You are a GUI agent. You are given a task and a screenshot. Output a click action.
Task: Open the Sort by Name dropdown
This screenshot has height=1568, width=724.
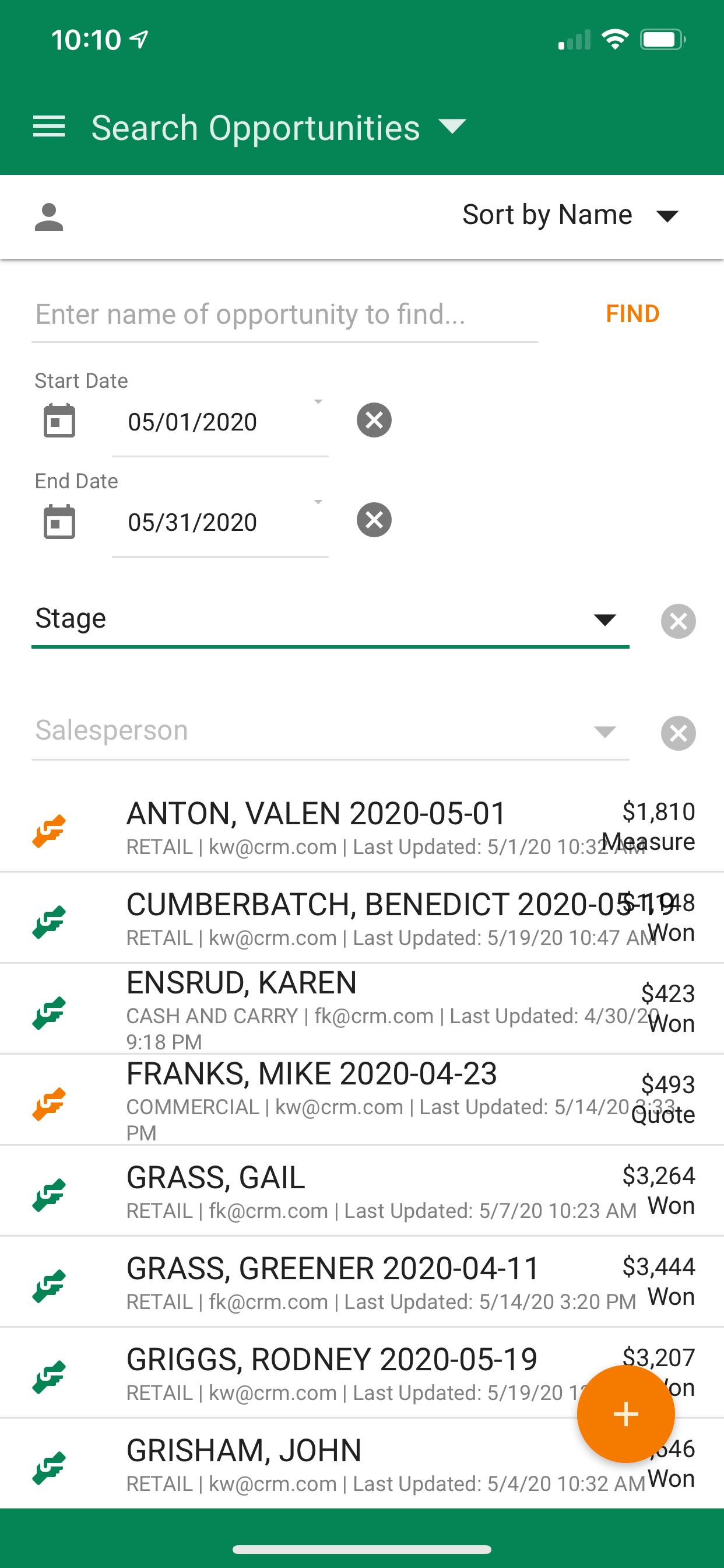[x=570, y=215]
